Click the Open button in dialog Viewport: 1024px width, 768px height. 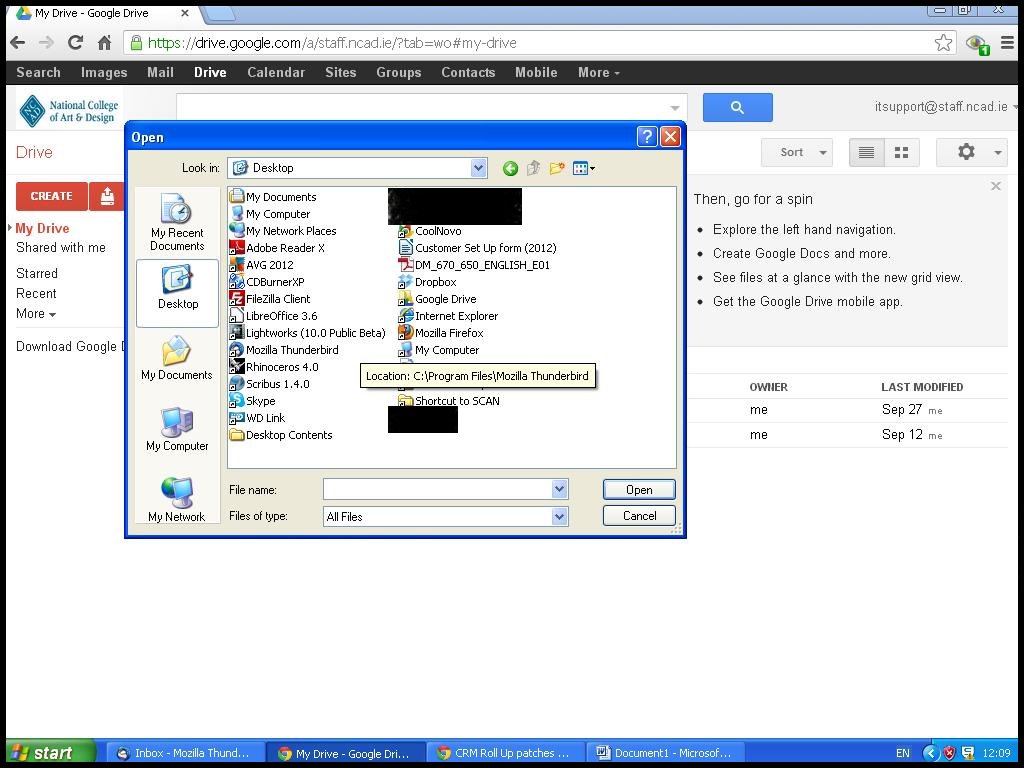(x=639, y=490)
